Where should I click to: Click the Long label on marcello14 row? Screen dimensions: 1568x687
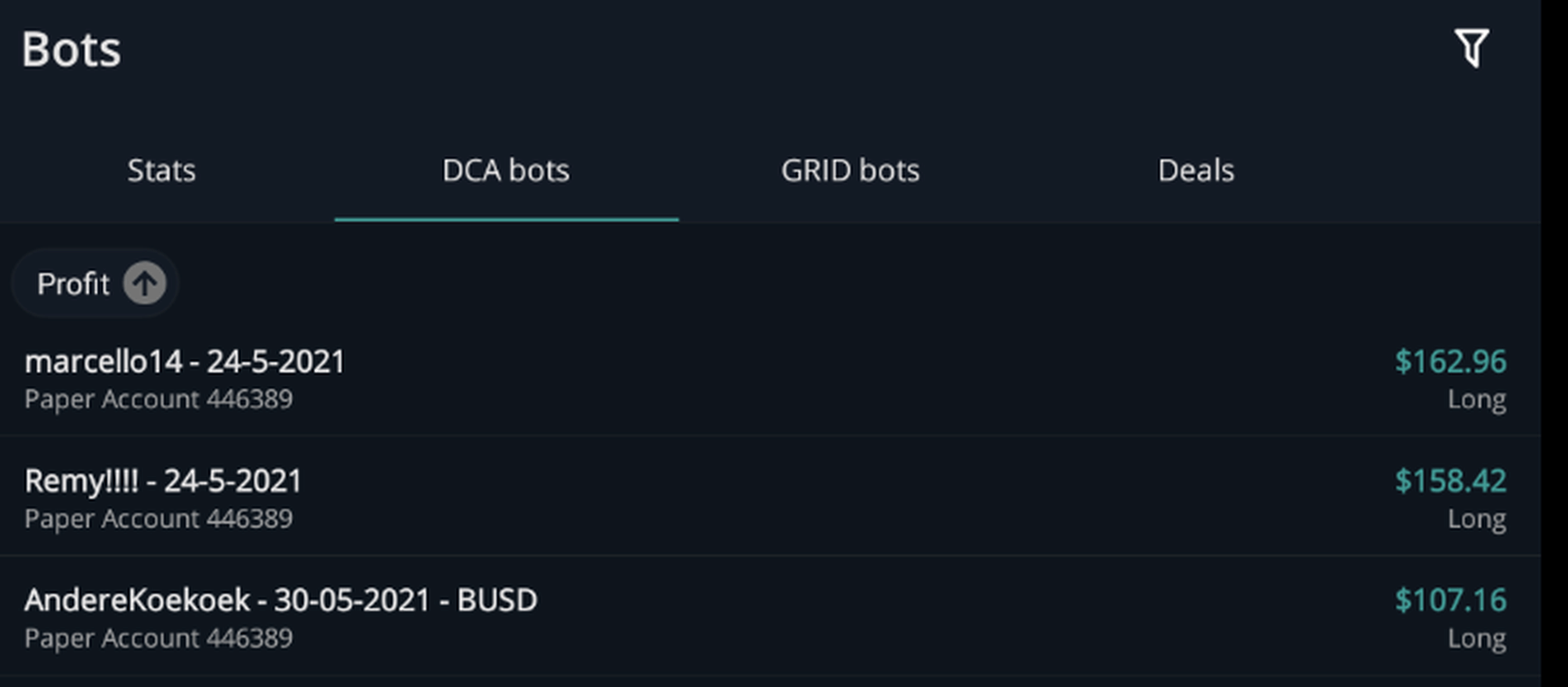1477,400
